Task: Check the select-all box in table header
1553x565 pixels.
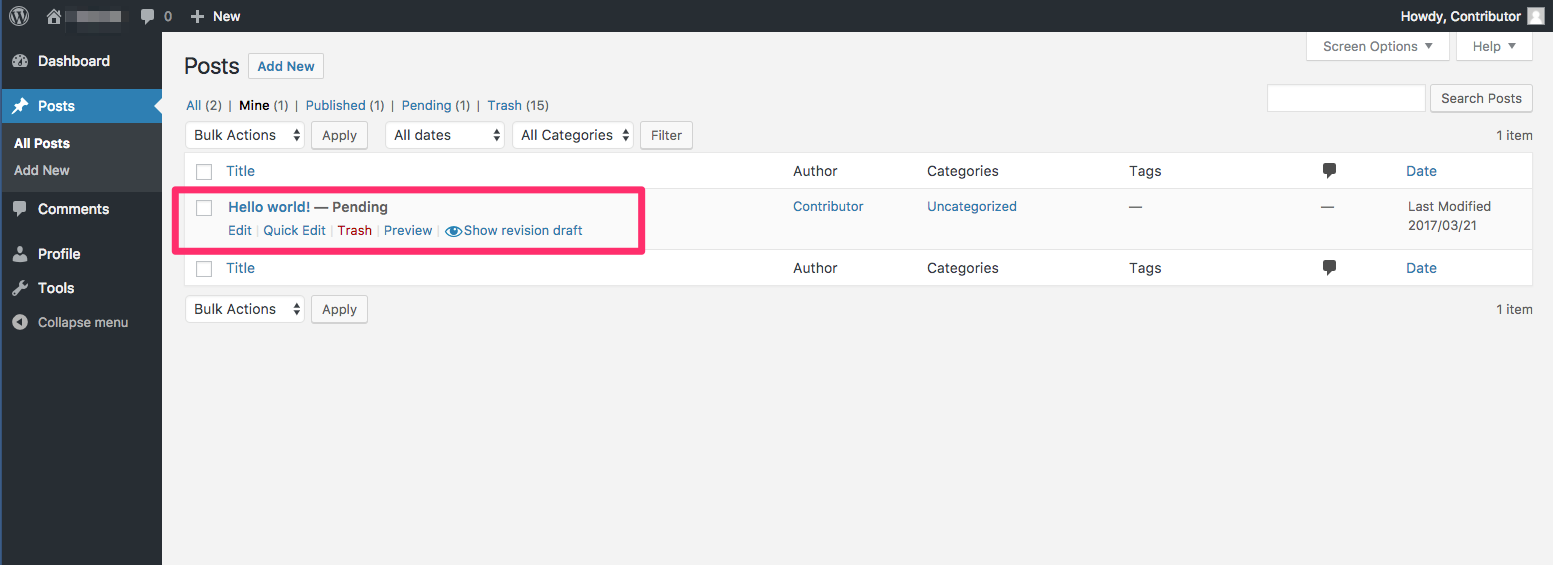Action: (x=204, y=171)
